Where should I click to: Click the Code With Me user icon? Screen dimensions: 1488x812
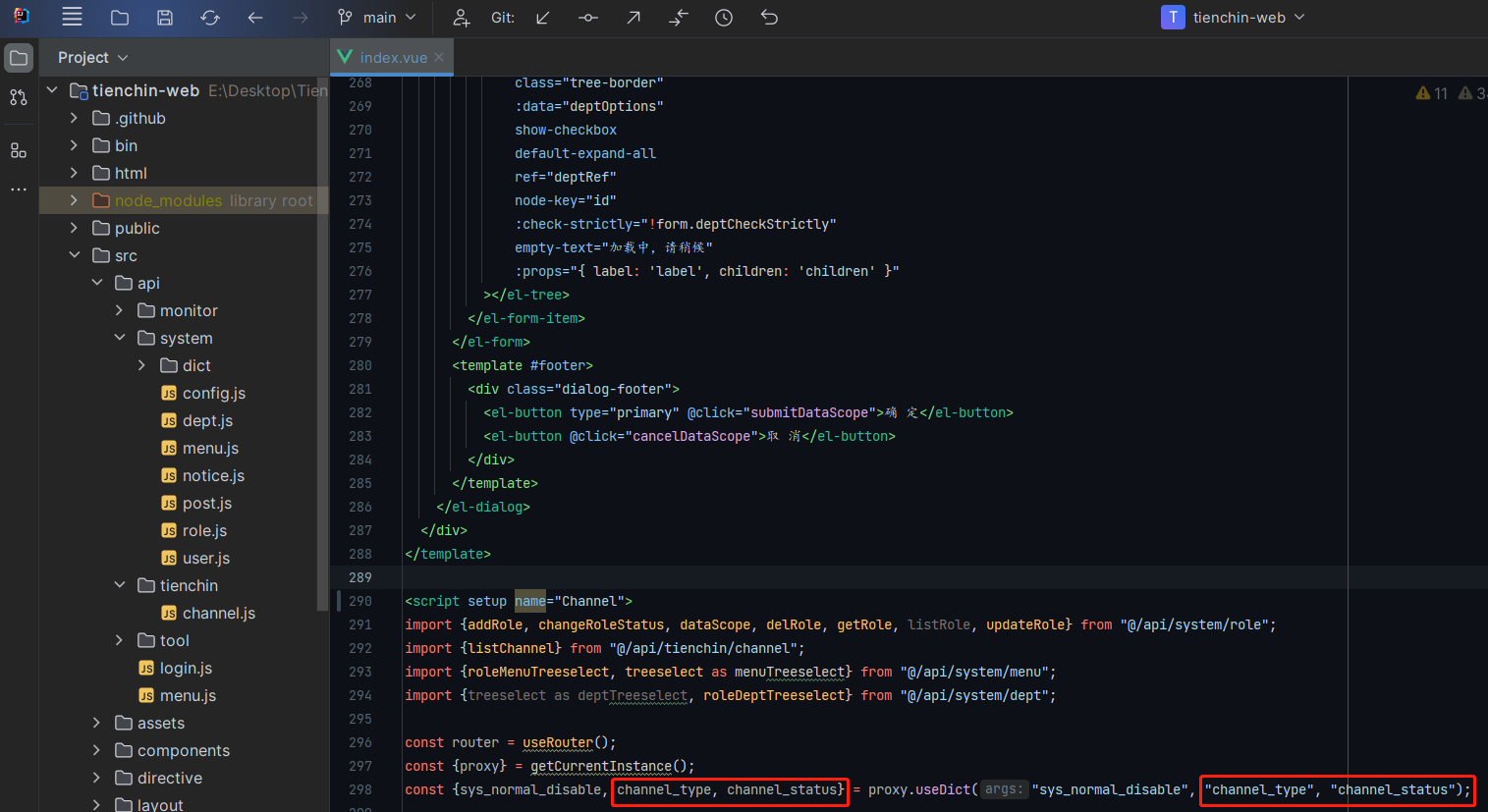click(461, 18)
